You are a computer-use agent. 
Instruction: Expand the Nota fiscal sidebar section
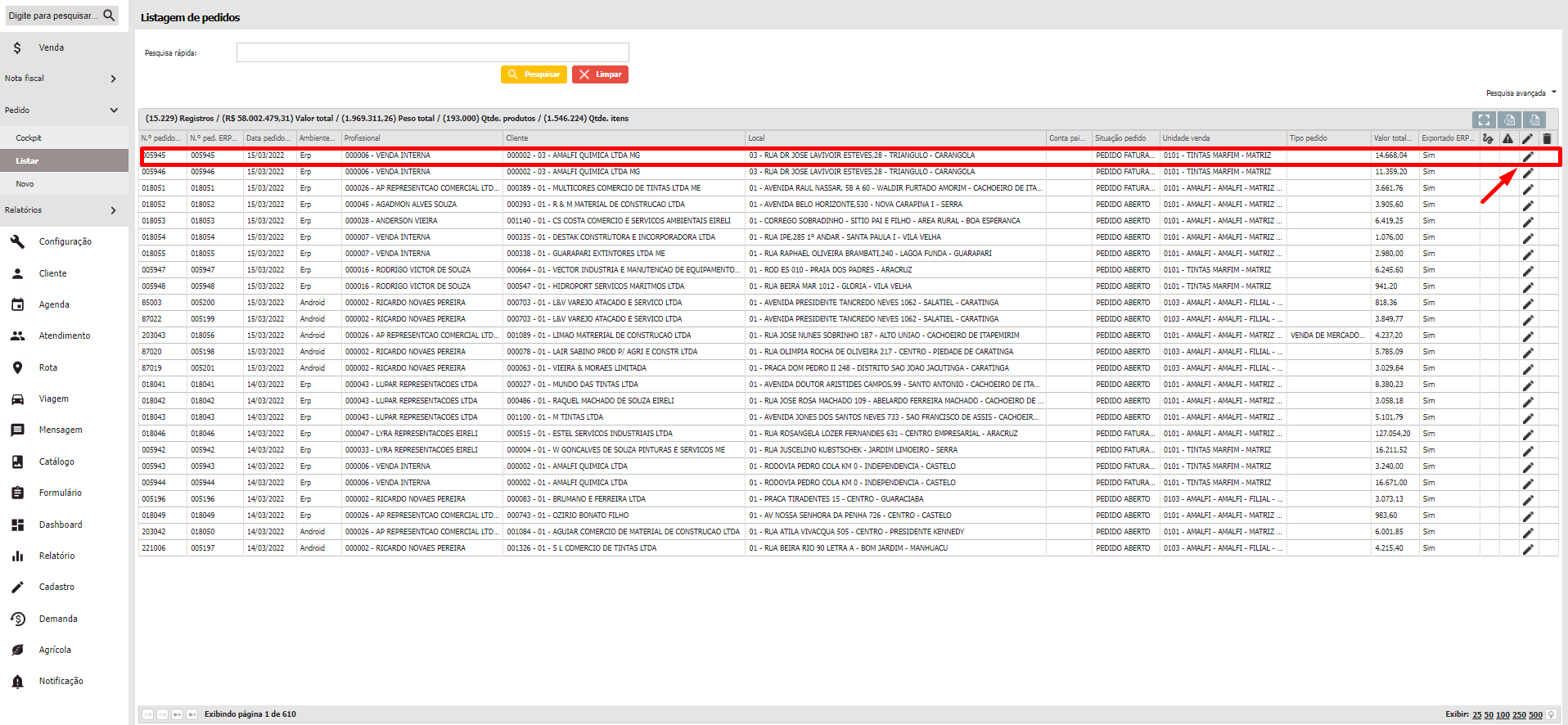point(64,79)
